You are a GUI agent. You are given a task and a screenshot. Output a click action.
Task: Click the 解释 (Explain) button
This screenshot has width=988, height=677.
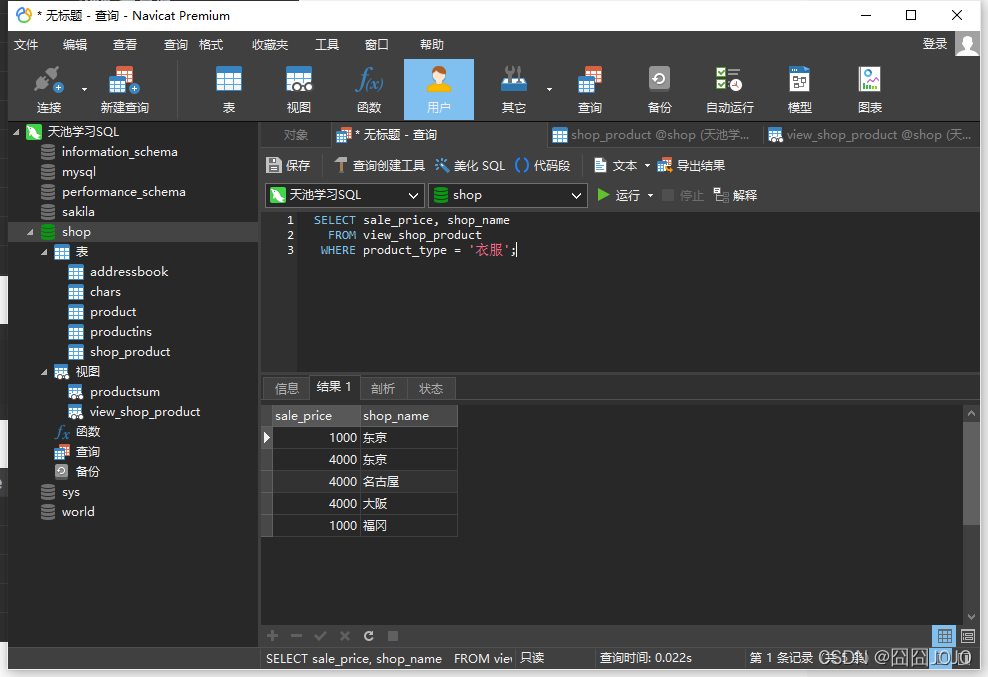(735, 195)
